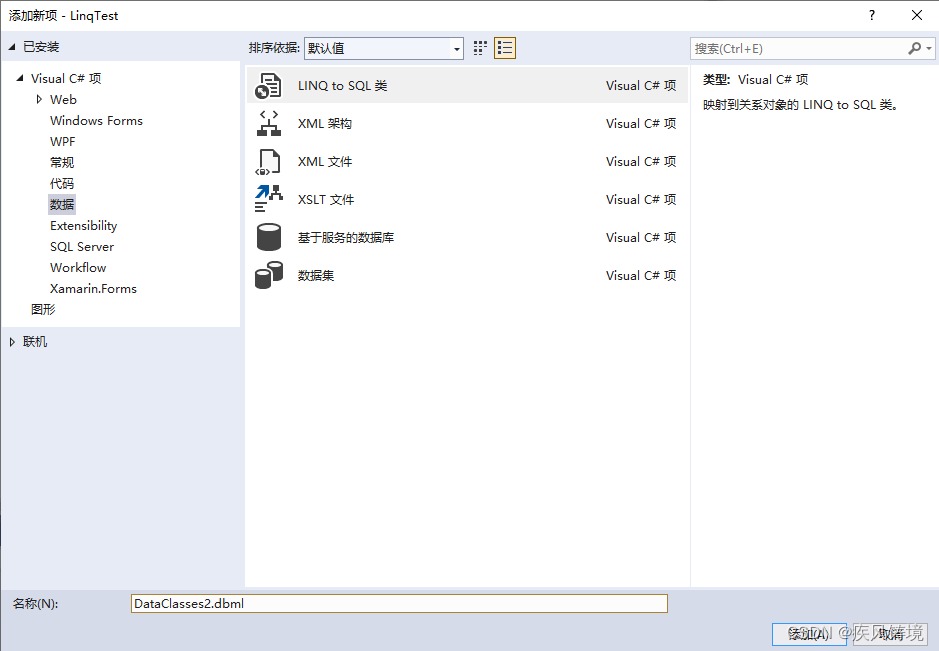The width and height of the screenshot is (939, 651).
Task: Select the LINQ to SQL 类 template icon
Action: point(270,85)
